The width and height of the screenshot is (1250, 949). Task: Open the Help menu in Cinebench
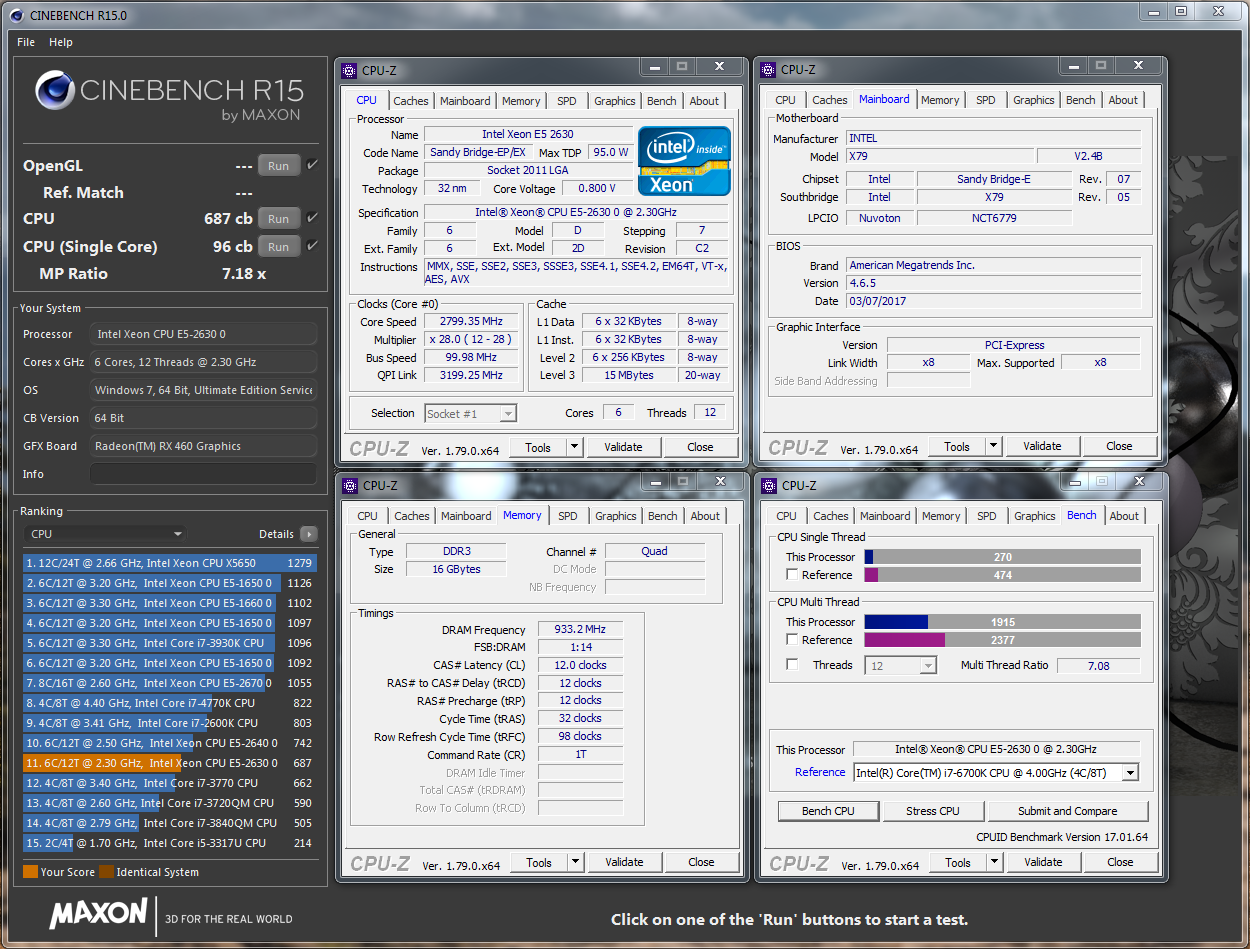61,42
